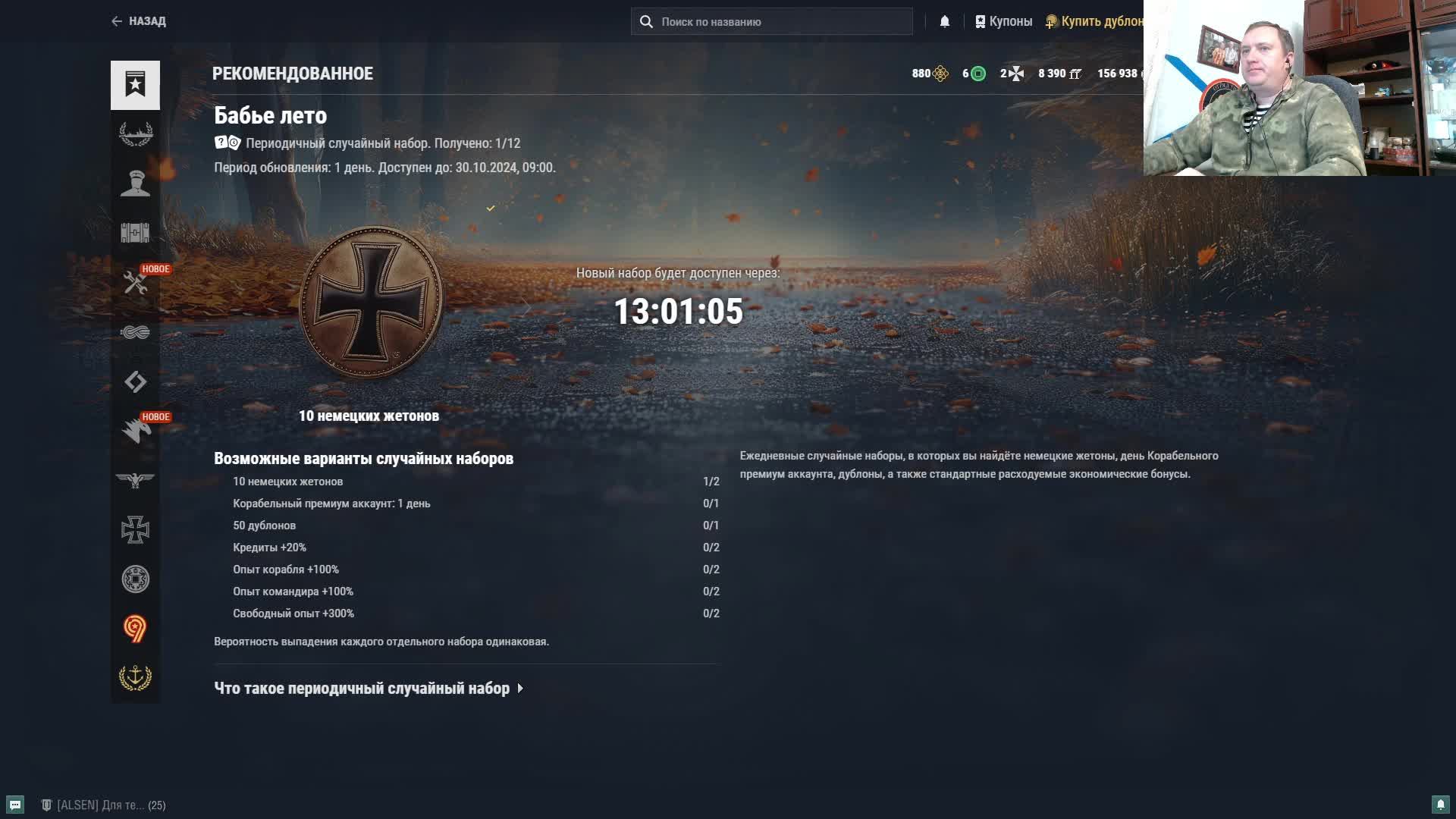Select the commander silhouette sidebar icon
1456x819 pixels.
click(135, 184)
